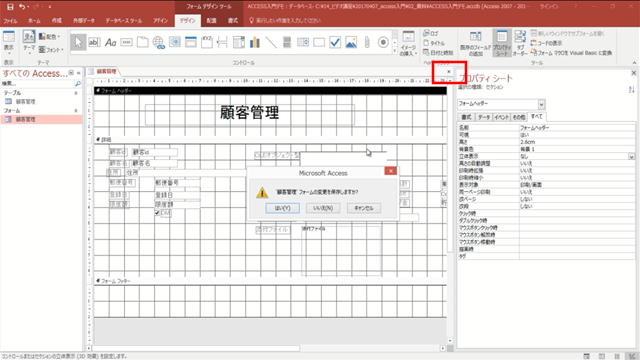The width and height of the screenshot is (640, 360).
Task: Choose the Select pointer control tool
Action: coord(78,42)
